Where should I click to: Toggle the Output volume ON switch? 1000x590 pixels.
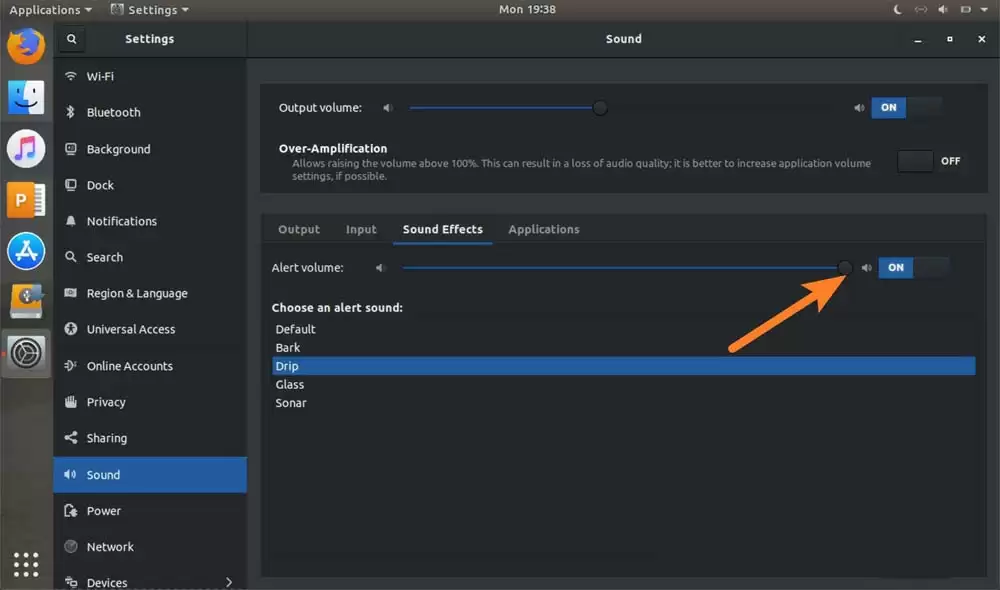pos(907,108)
